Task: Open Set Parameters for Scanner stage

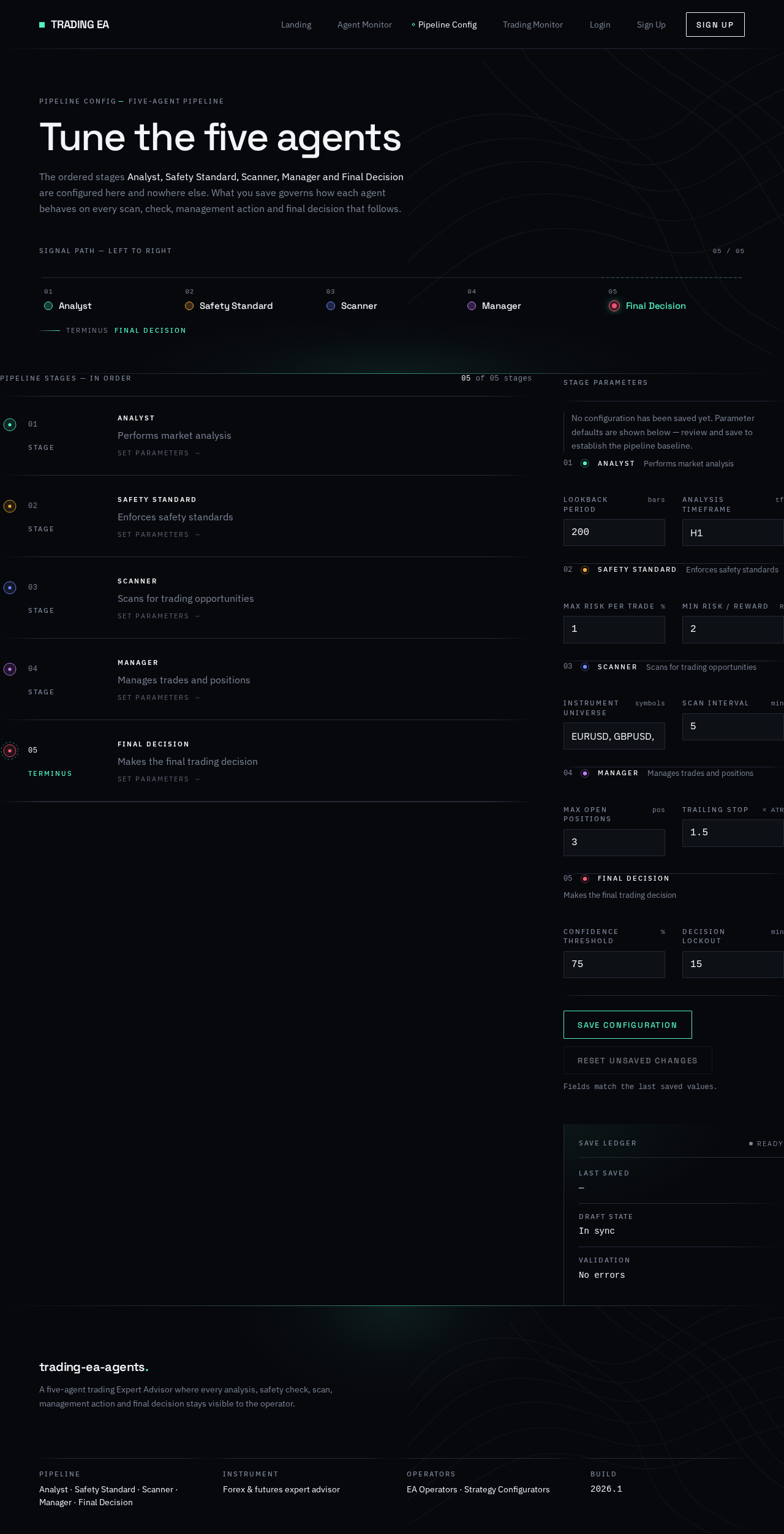Action: 159,616
